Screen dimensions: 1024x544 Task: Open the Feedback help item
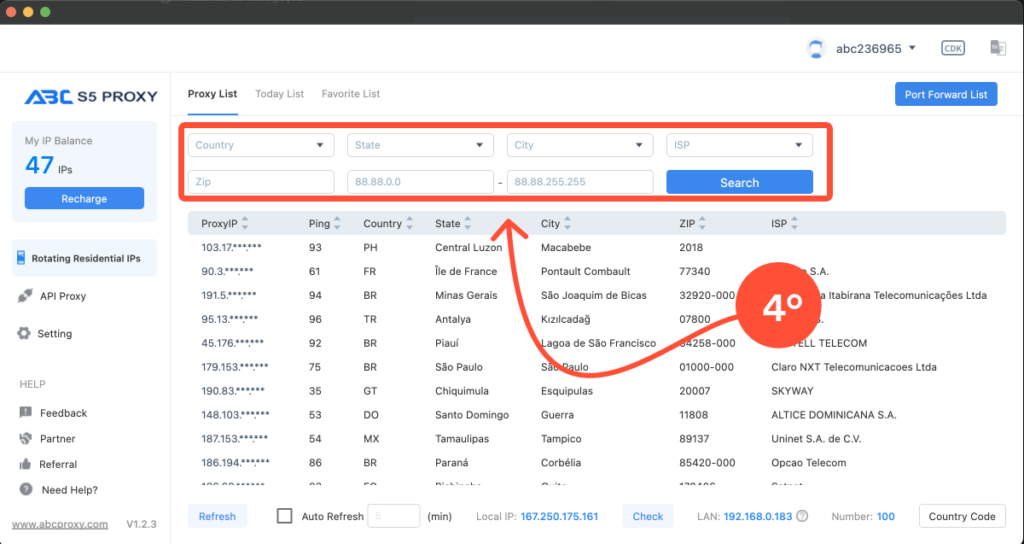click(x=63, y=413)
